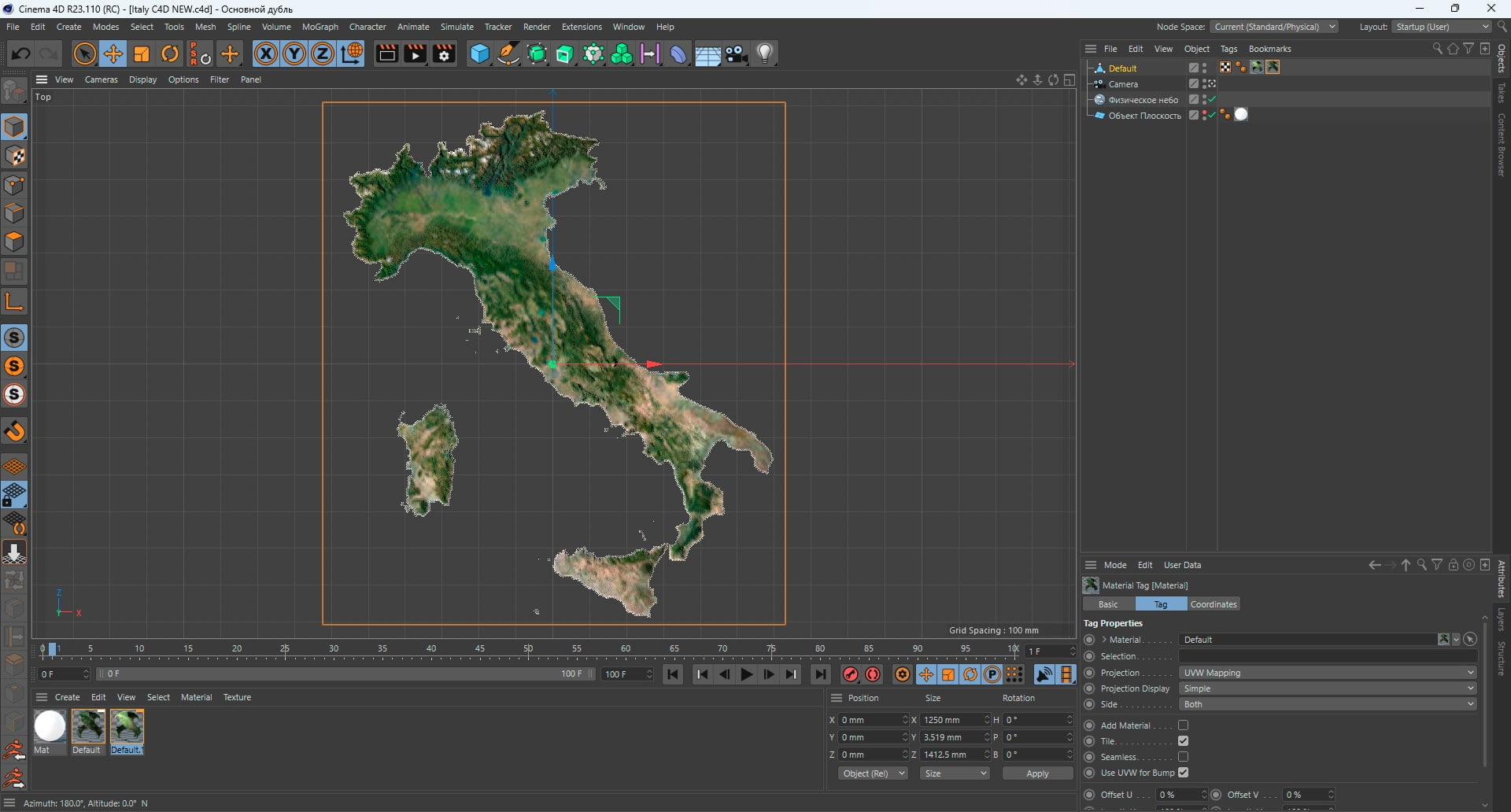Click the Undo arrow icon

[x=20, y=54]
